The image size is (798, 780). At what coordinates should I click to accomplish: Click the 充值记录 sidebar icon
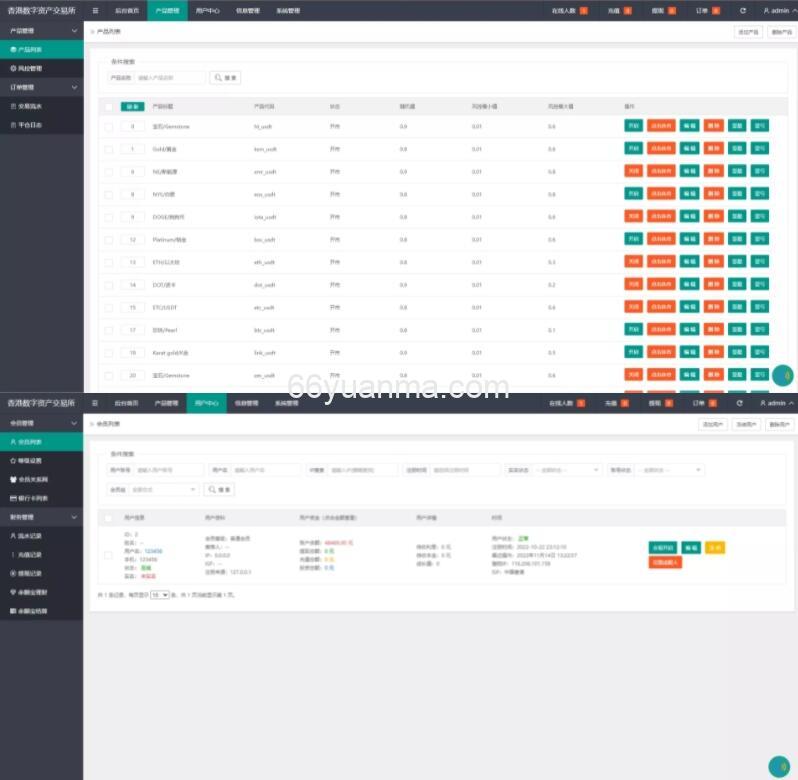(x=12, y=555)
